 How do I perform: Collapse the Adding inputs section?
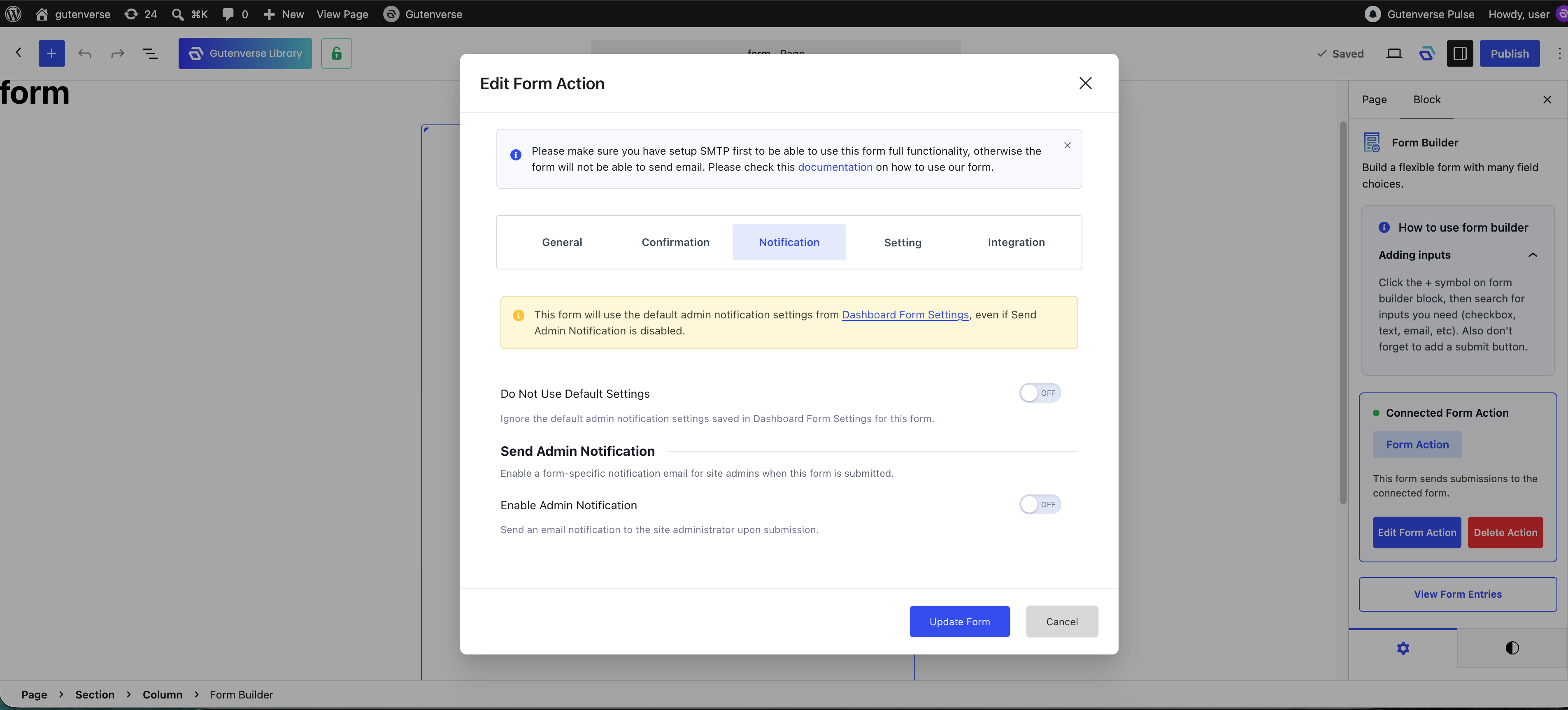(x=1533, y=255)
